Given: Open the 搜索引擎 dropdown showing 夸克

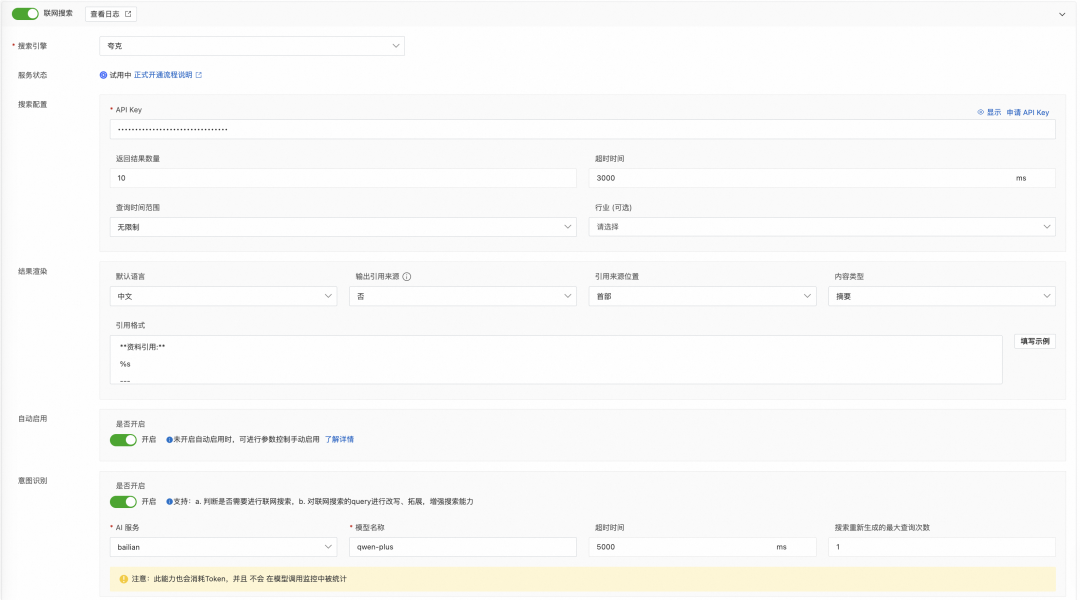Looking at the screenshot, I should click(252, 46).
